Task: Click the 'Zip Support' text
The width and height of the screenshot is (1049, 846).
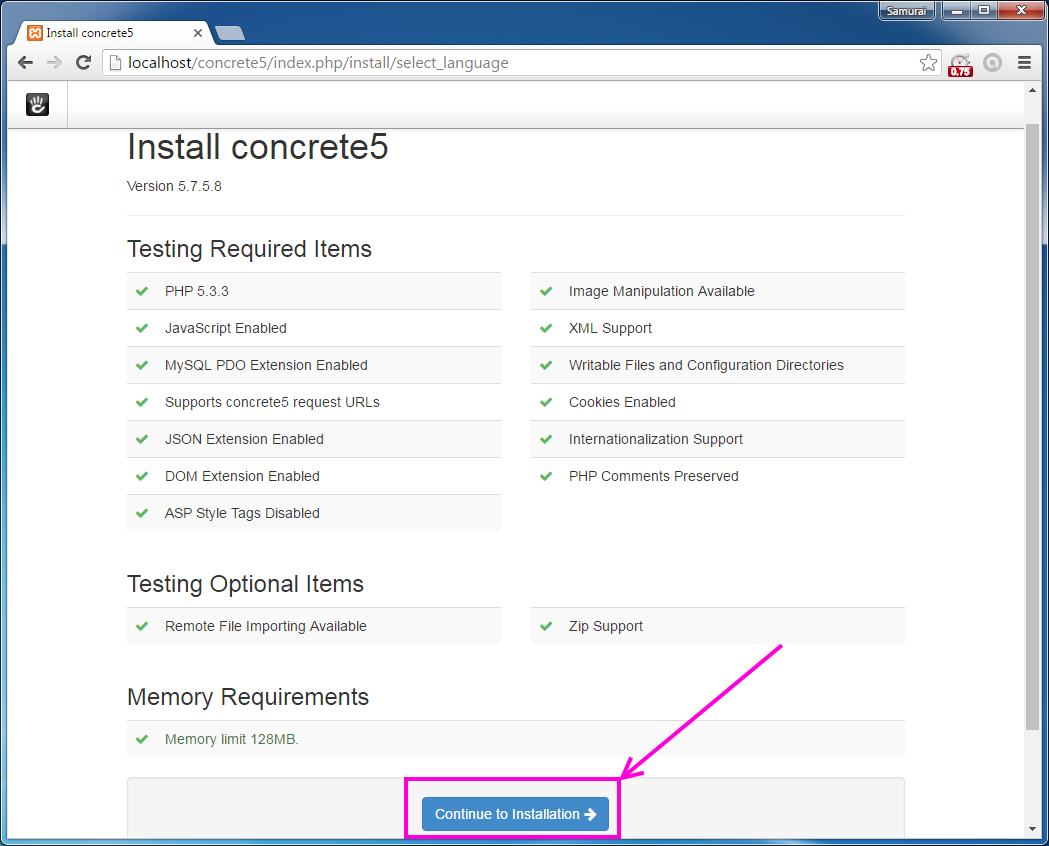Action: click(605, 626)
